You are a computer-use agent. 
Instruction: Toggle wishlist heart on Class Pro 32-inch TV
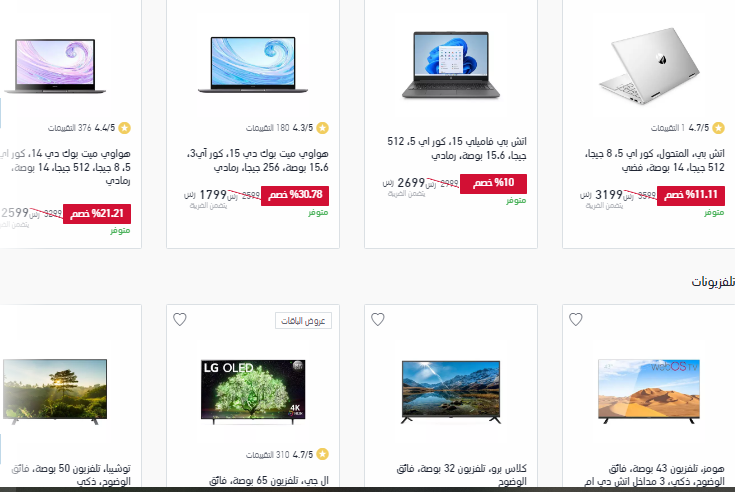click(378, 320)
